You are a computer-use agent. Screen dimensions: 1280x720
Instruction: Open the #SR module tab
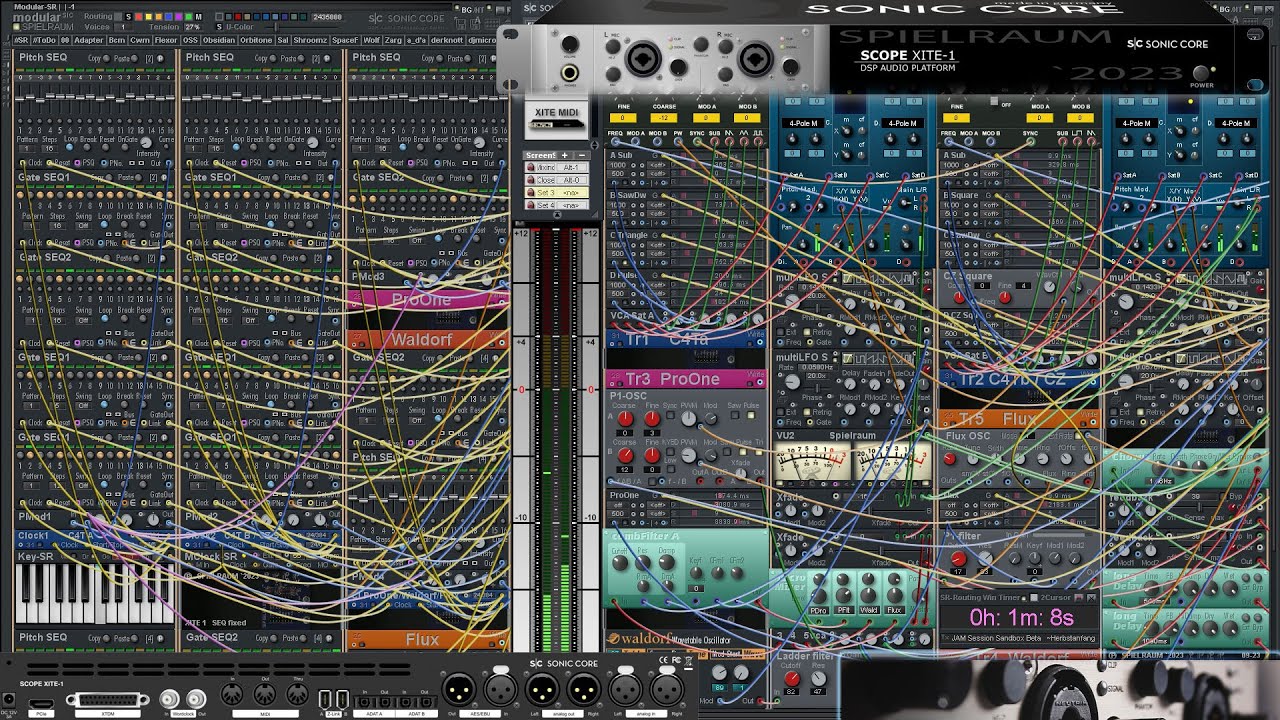tap(21, 40)
